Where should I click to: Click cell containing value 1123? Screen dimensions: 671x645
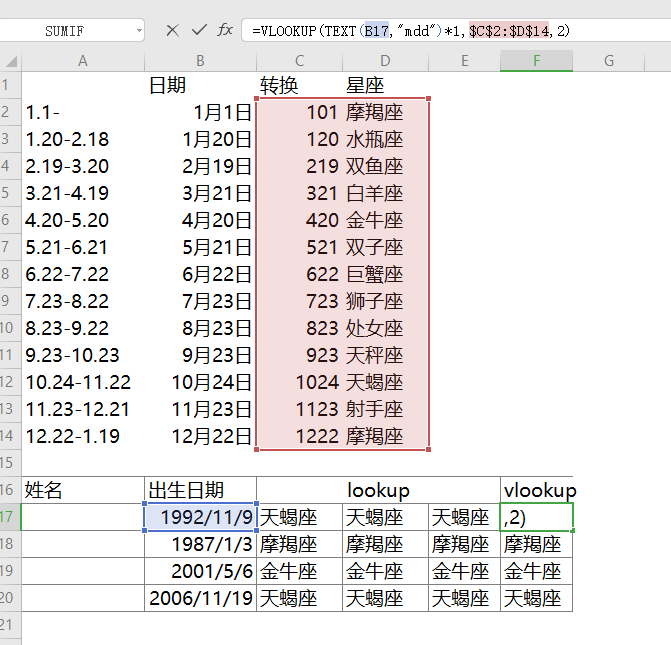click(300, 409)
